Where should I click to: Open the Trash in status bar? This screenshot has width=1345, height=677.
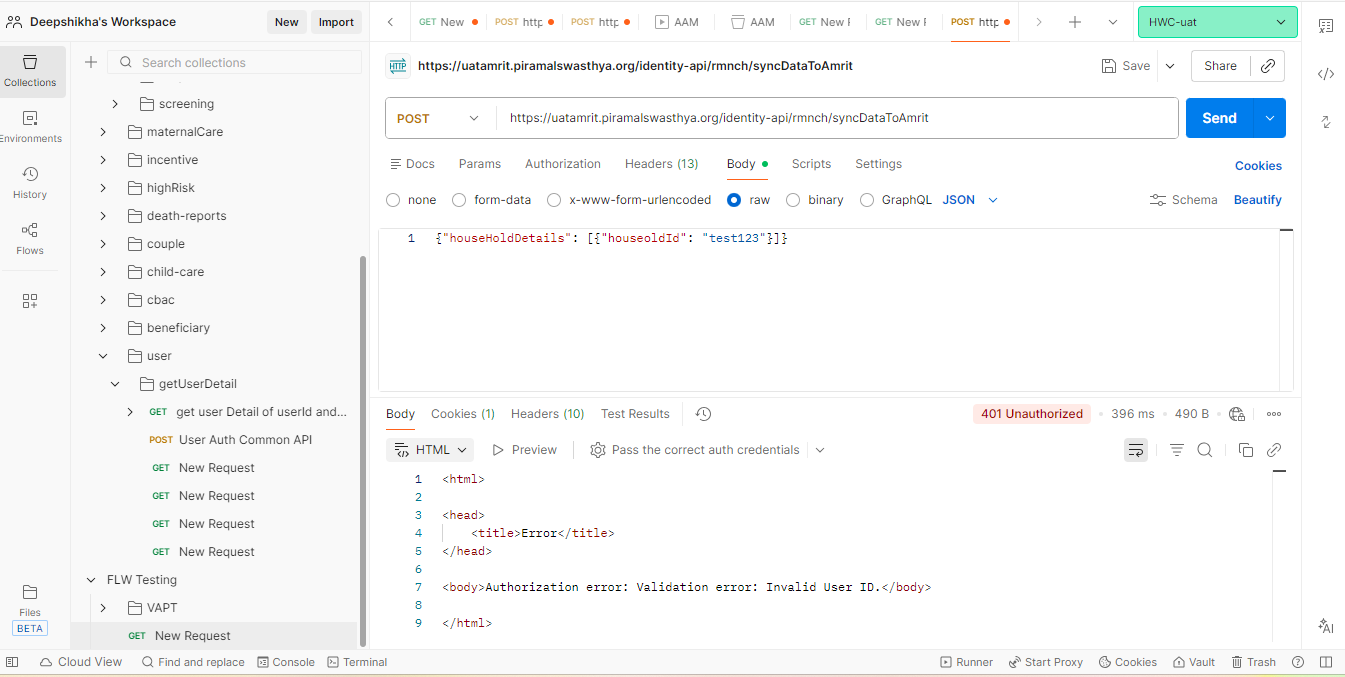click(1254, 662)
